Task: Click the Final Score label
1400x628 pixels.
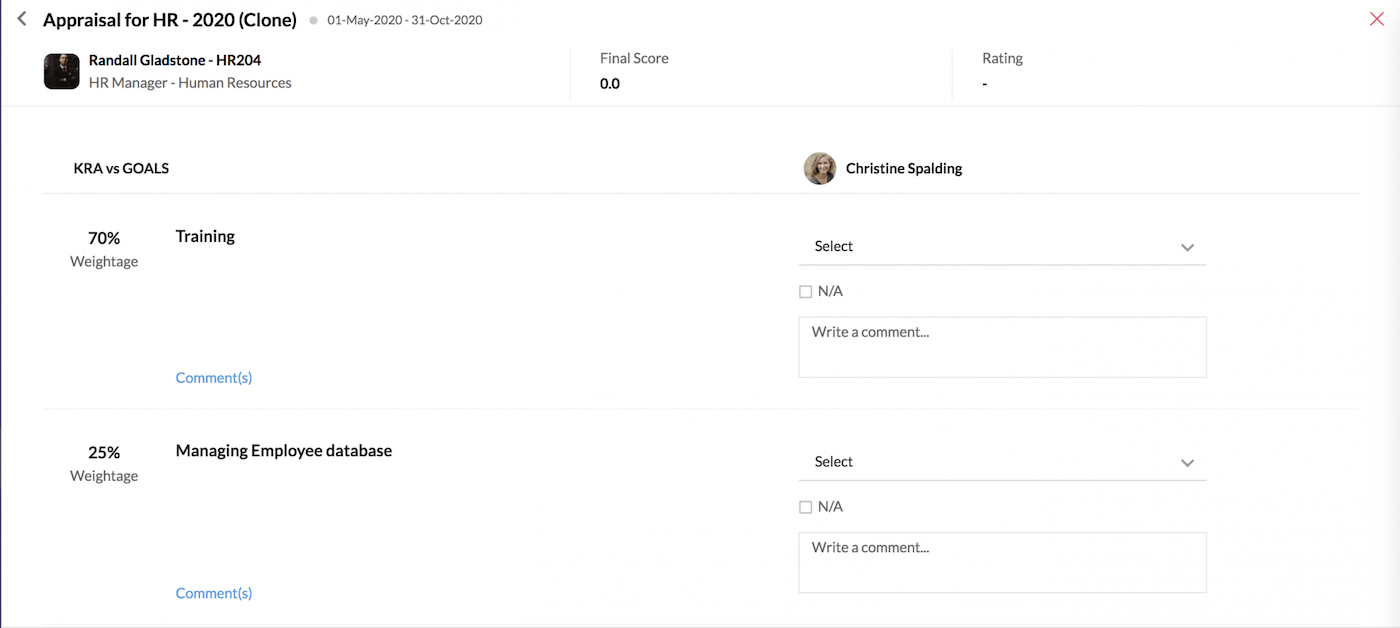Action: (634, 59)
